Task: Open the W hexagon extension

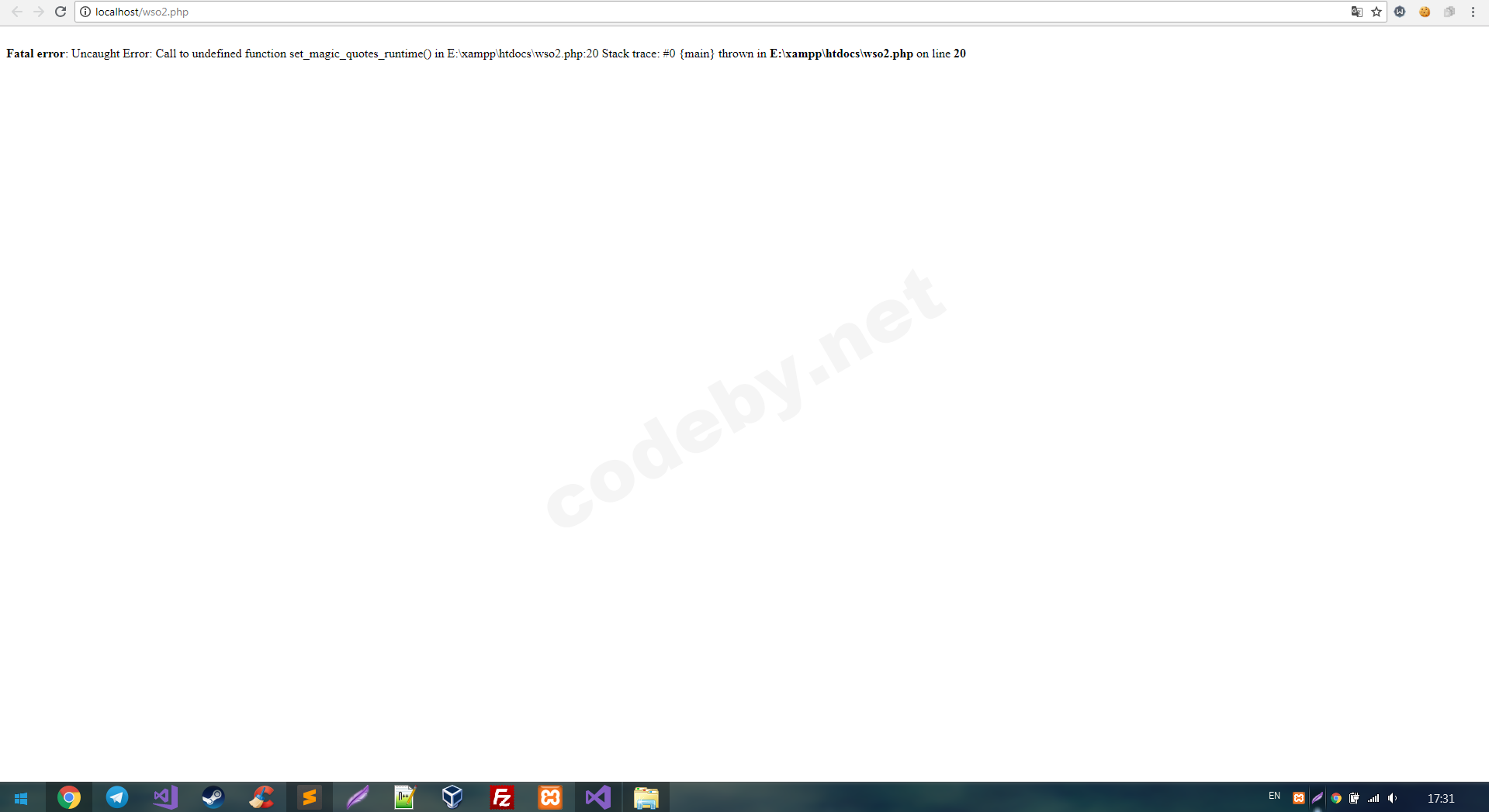Action: click(x=1400, y=12)
